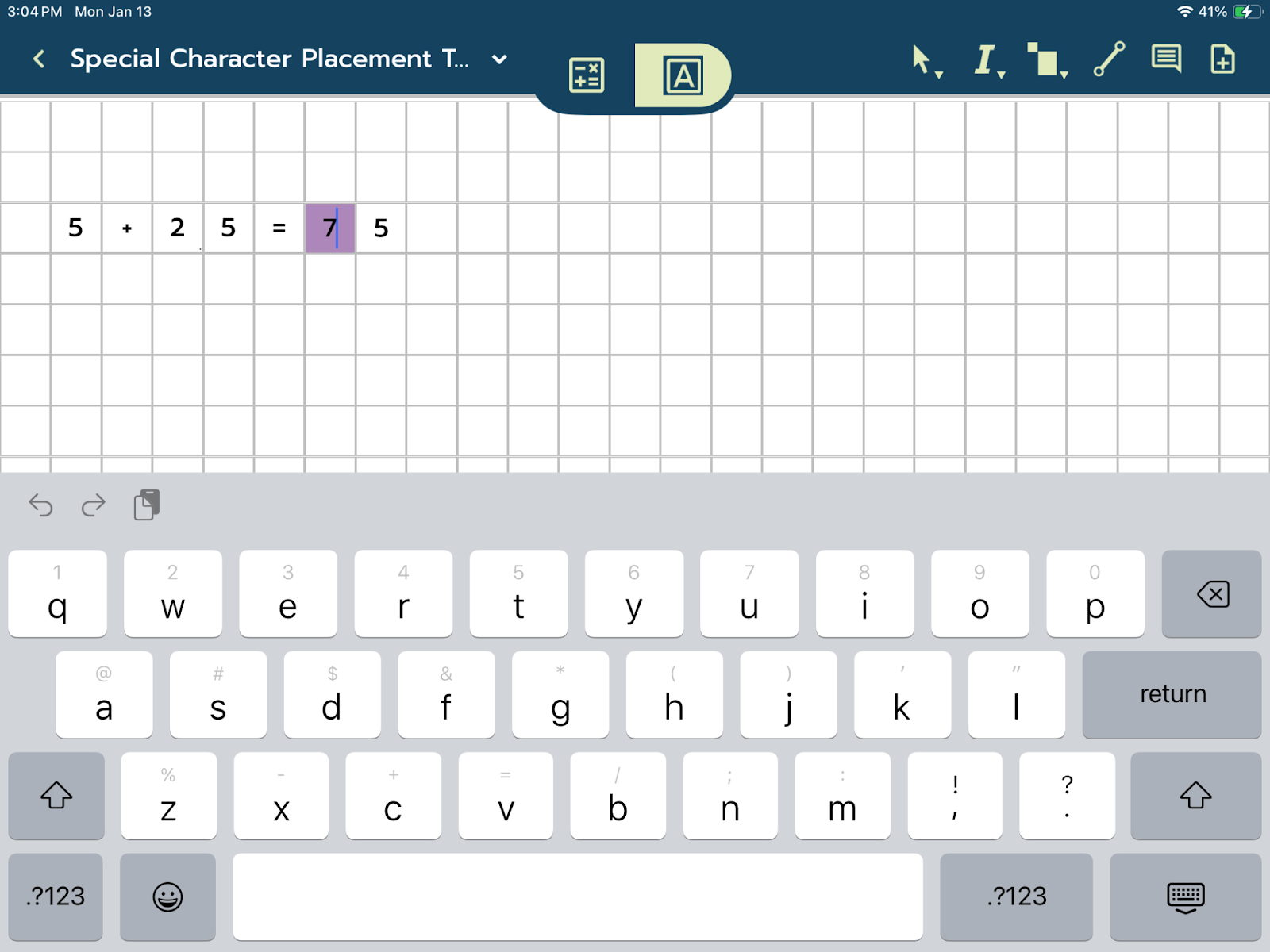The width and height of the screenshot is (1270, 952).
Task: Open the emoji keyboard
Action: coord(167,896)
